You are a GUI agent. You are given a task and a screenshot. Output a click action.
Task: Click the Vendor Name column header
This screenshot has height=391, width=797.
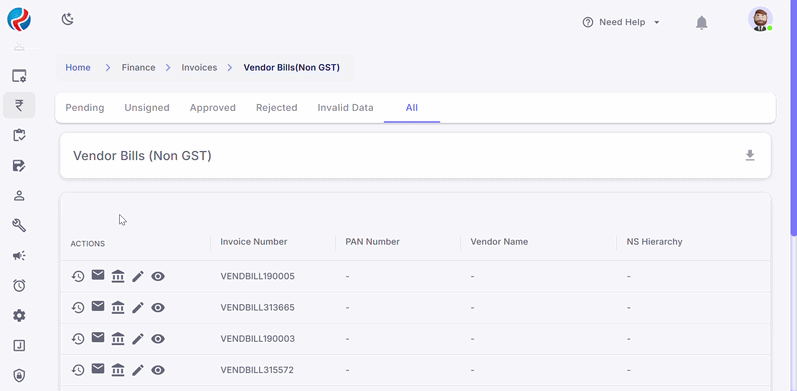coord(499,242)
